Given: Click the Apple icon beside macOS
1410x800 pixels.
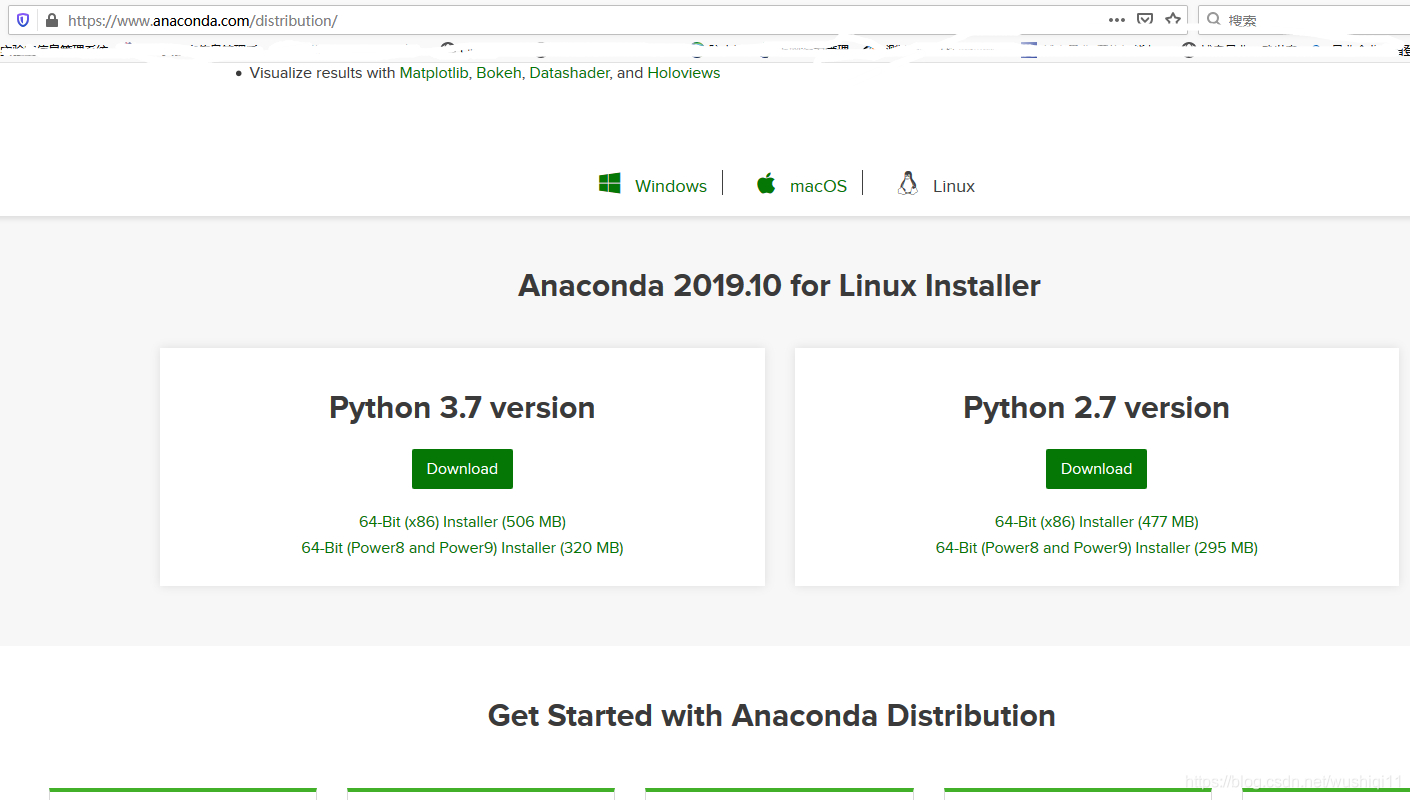Looking at the screenshot, I should click(x=766, y=183).
